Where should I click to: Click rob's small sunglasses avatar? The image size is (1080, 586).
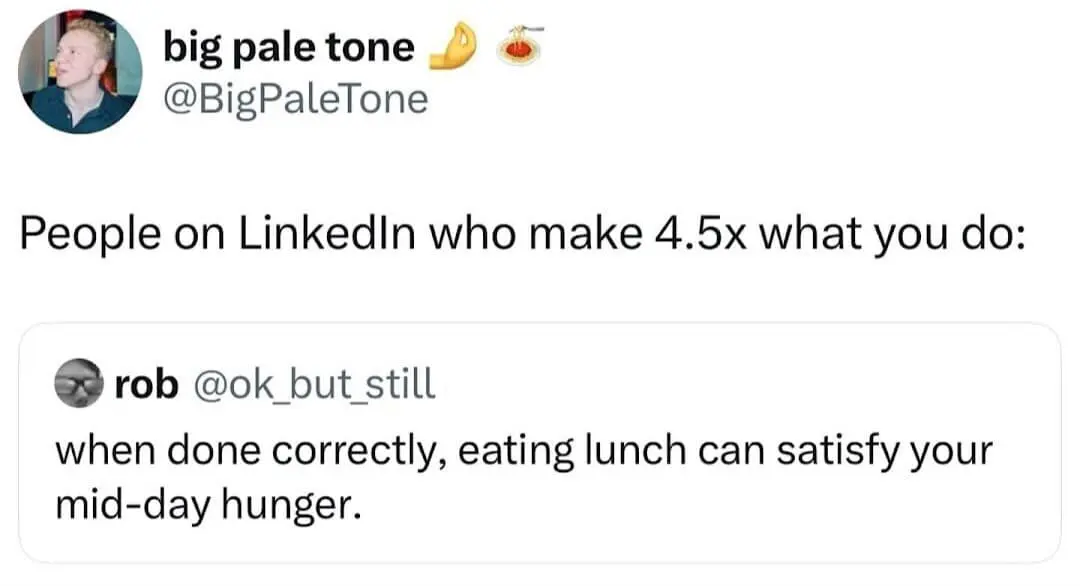[x=78, y=385]
